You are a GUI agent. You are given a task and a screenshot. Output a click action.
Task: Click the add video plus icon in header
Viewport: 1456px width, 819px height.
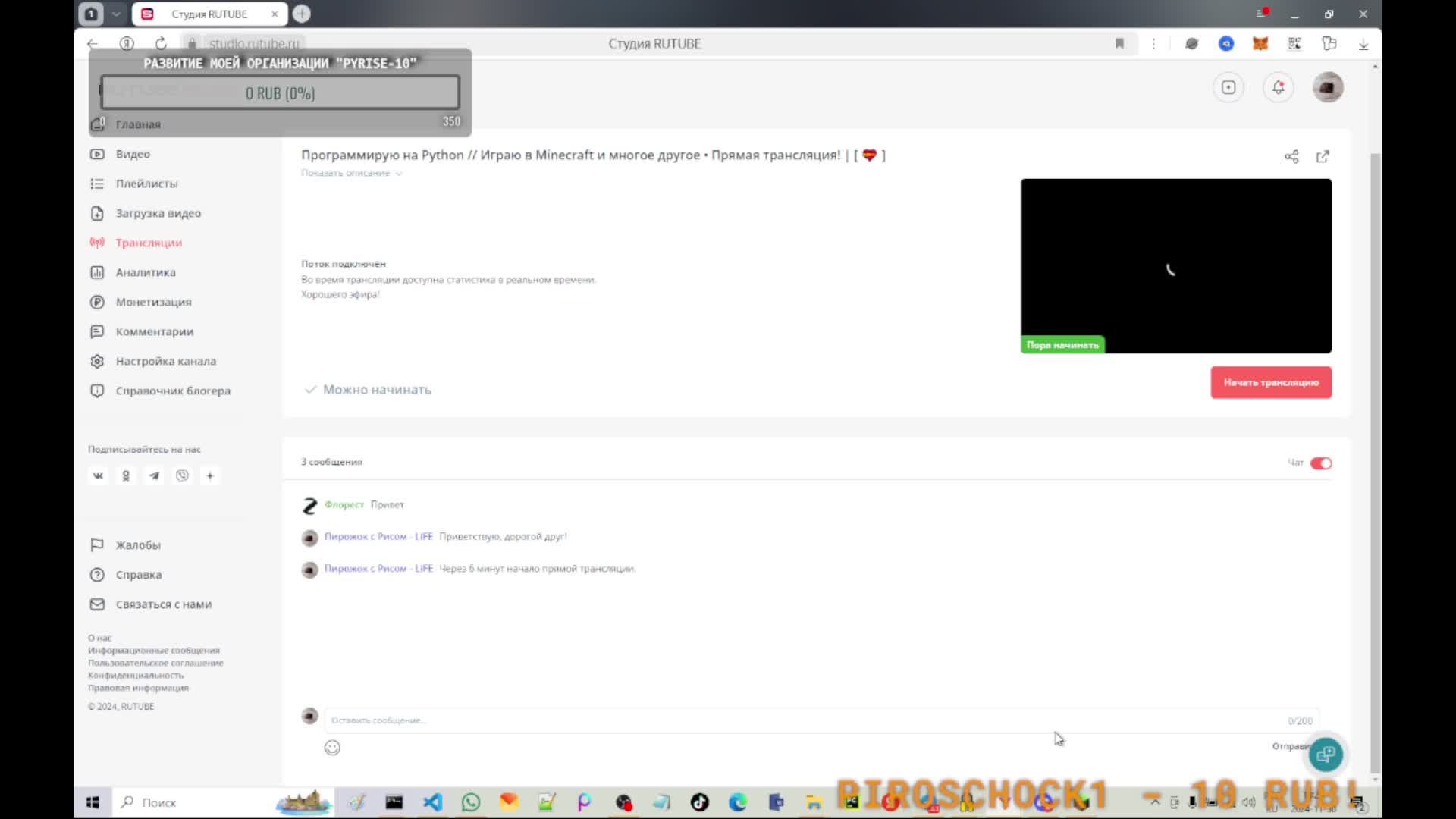click(x=1228, y=87)
